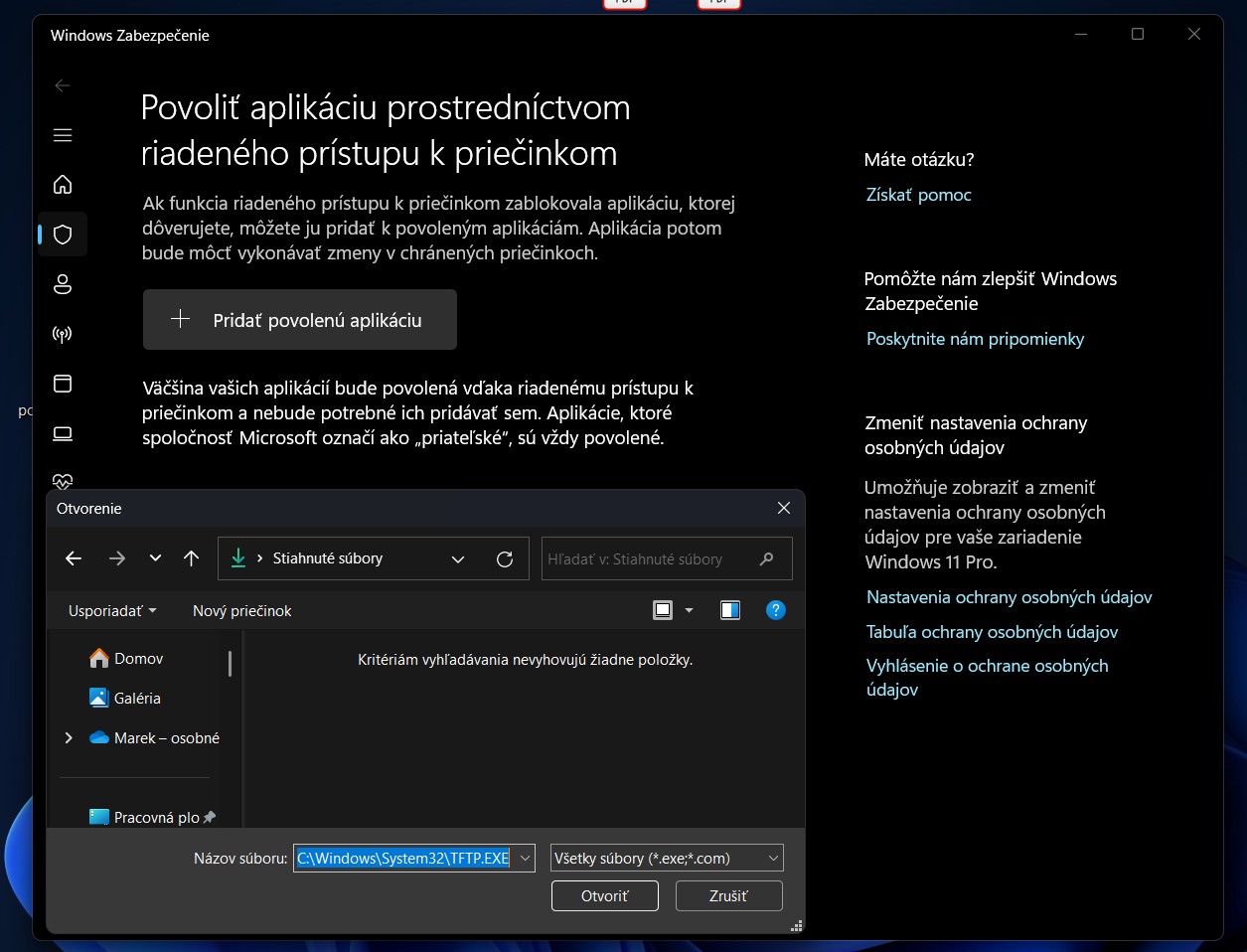Expand the Marek – osobné tree node
This screenshot has height=952, width=1247.
click(69, 737)
